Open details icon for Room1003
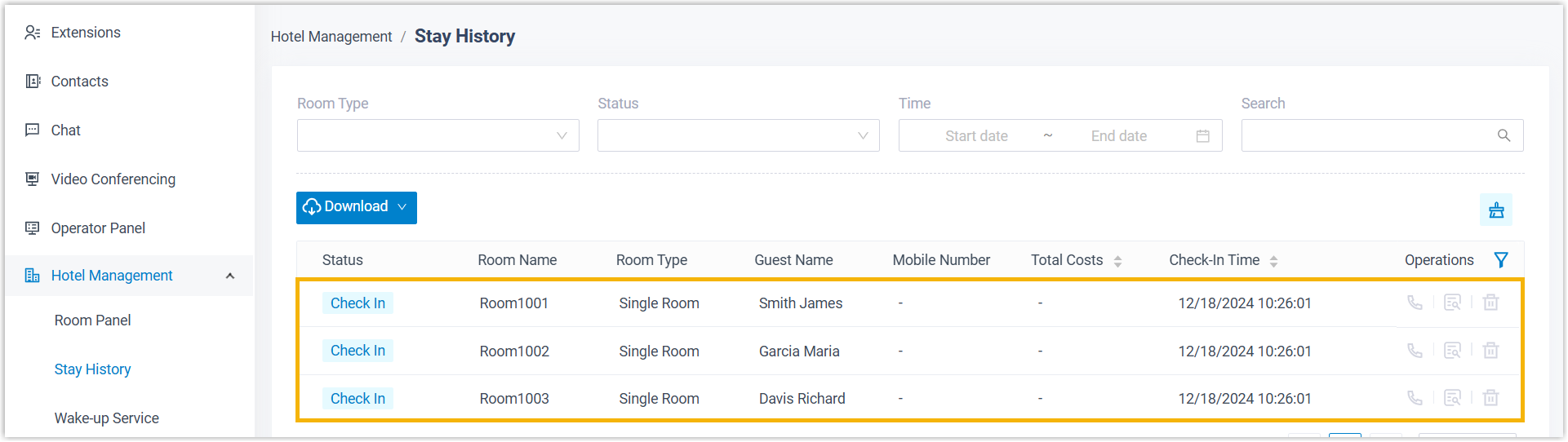 (x=1452, y=398)
